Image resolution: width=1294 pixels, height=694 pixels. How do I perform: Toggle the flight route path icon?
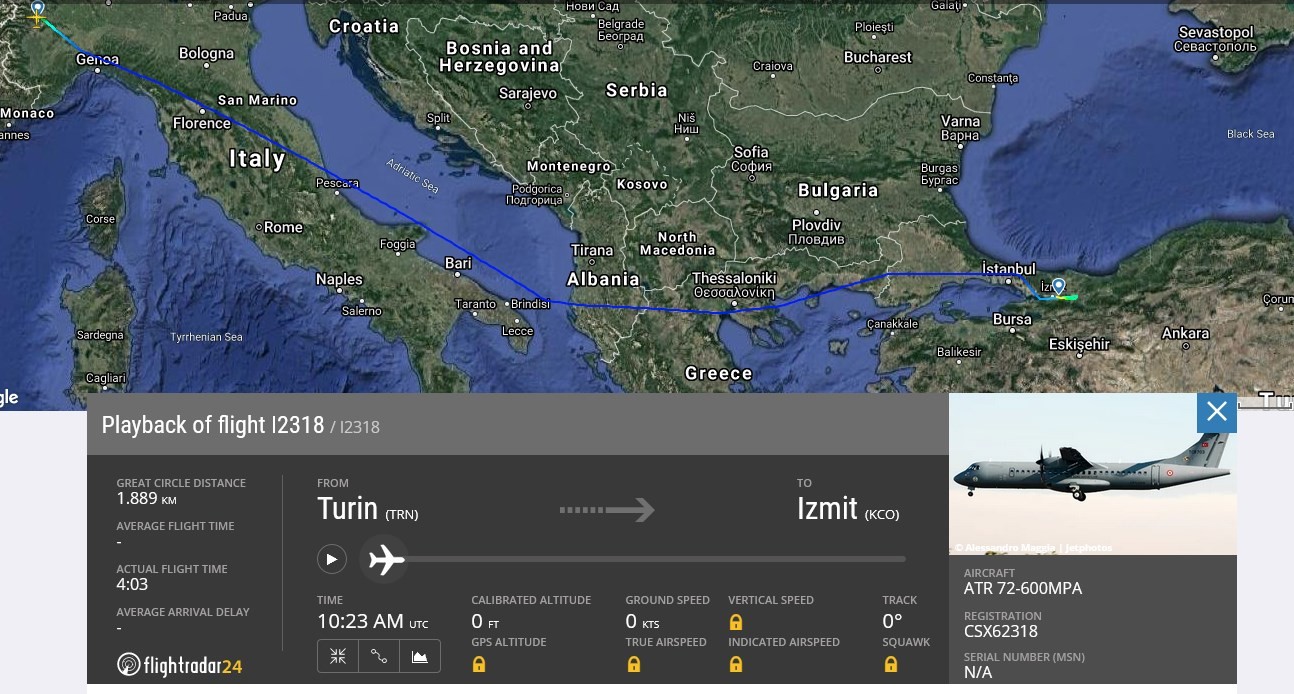pos(379,656)
